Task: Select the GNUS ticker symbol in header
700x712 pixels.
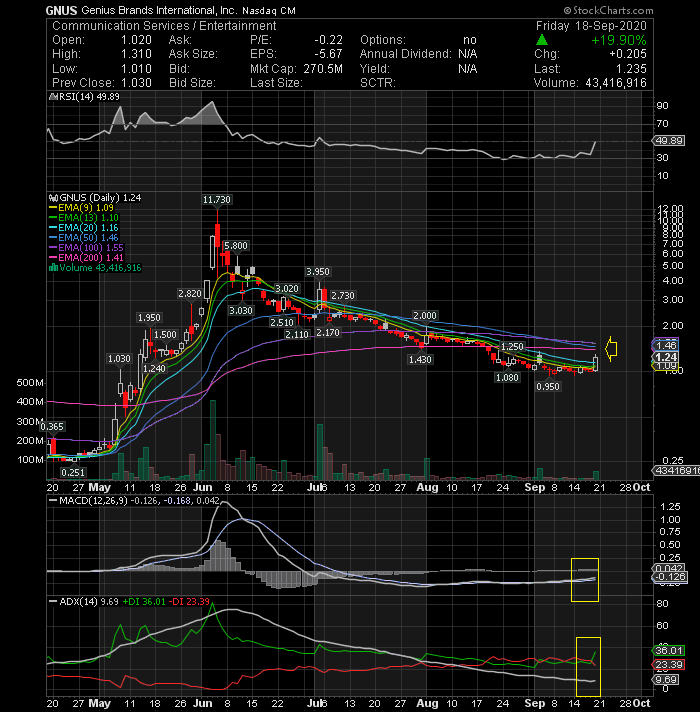Action: [x=61, y=10]
